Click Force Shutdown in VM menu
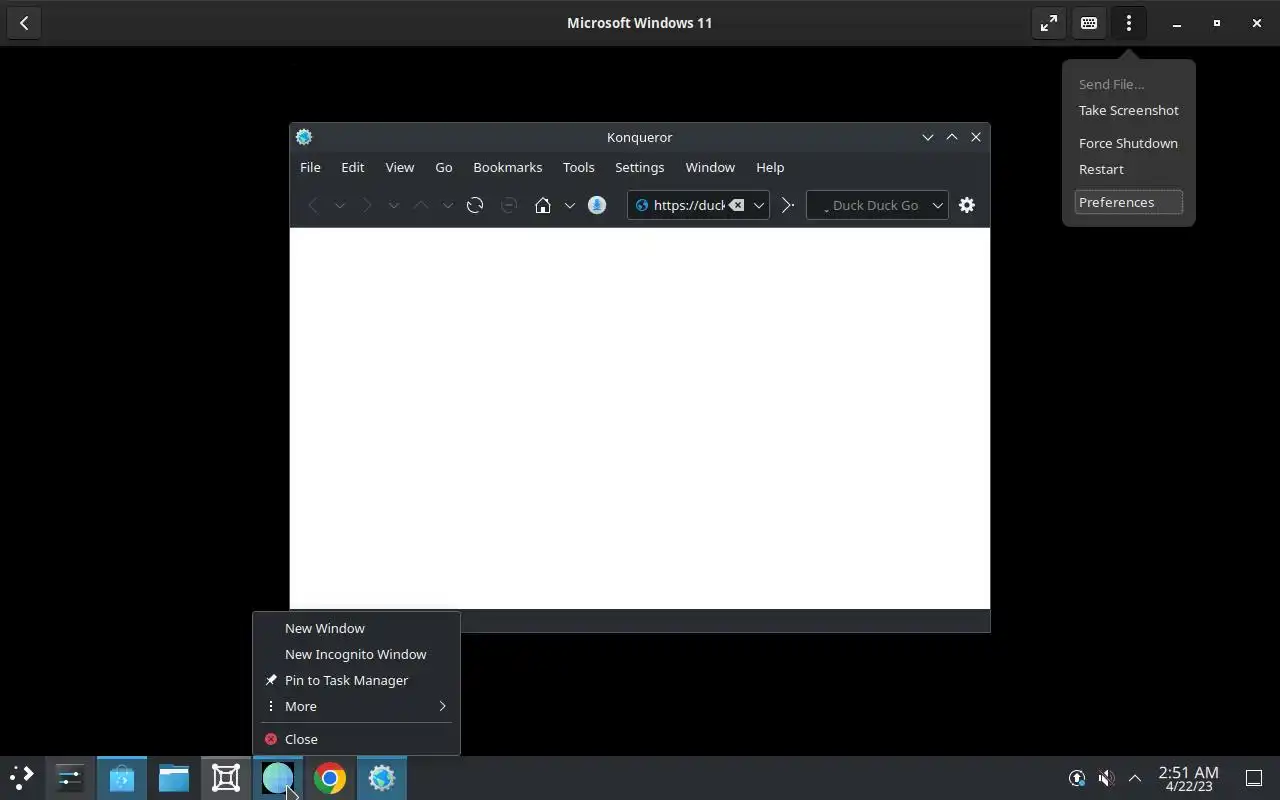 pyautogui.click(x=1129, y=143)
